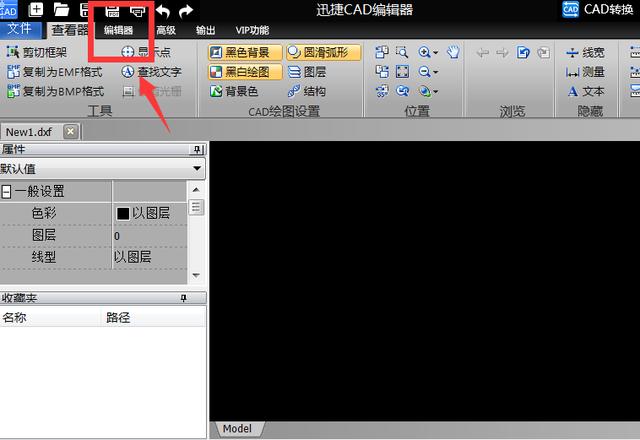This screenshot has height=440, width=640.
Task: Open the 背景色 color picker
Action: pos(234,91)
